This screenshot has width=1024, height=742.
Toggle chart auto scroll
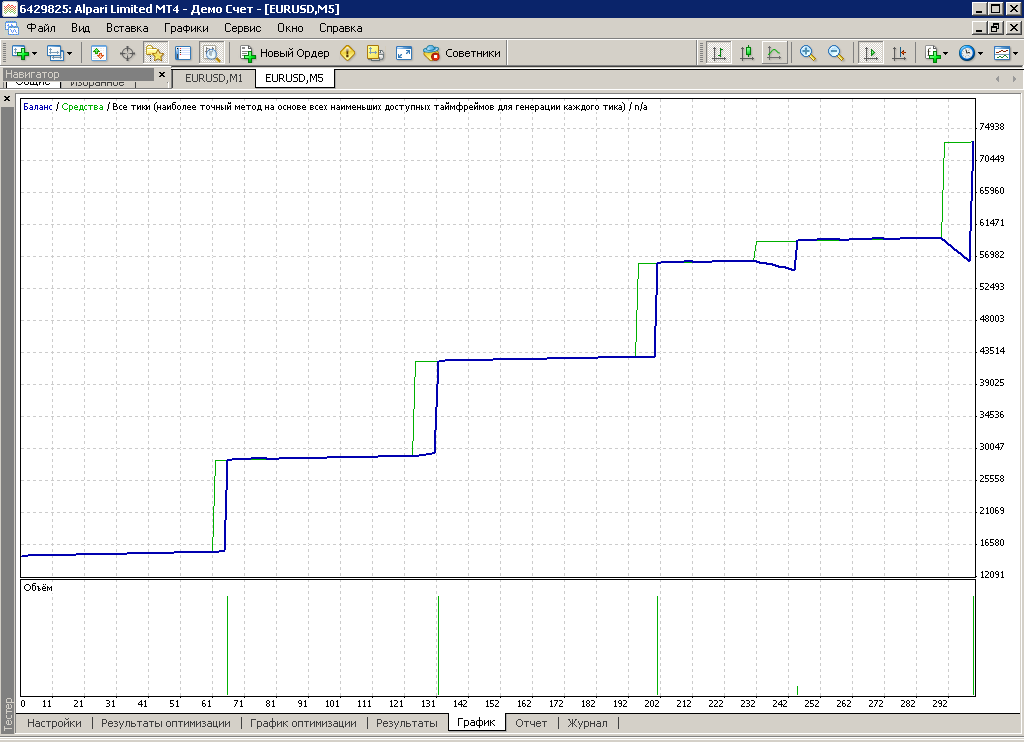click(871, 53)
